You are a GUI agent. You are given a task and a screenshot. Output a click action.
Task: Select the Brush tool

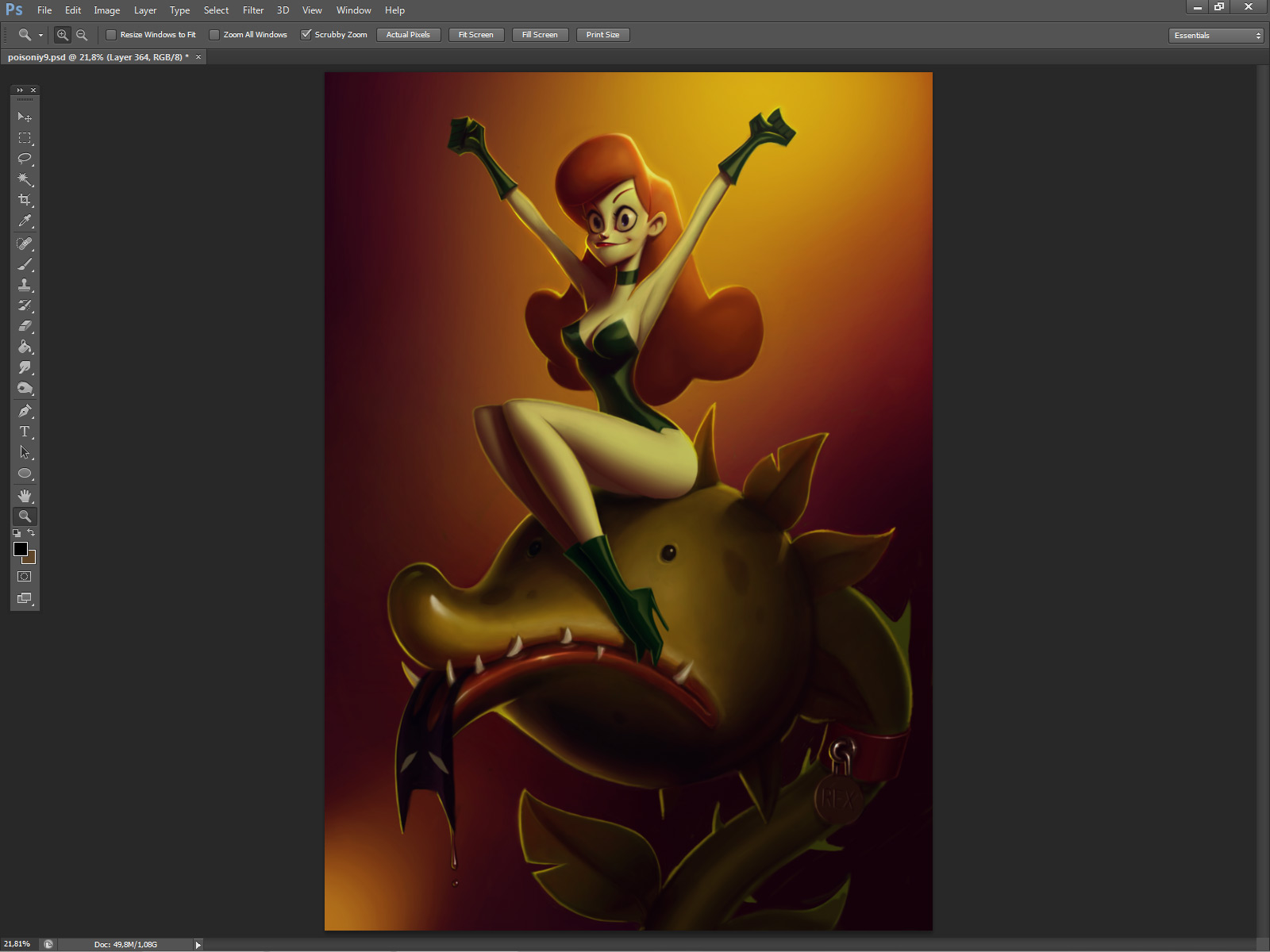tap(25, 264)
